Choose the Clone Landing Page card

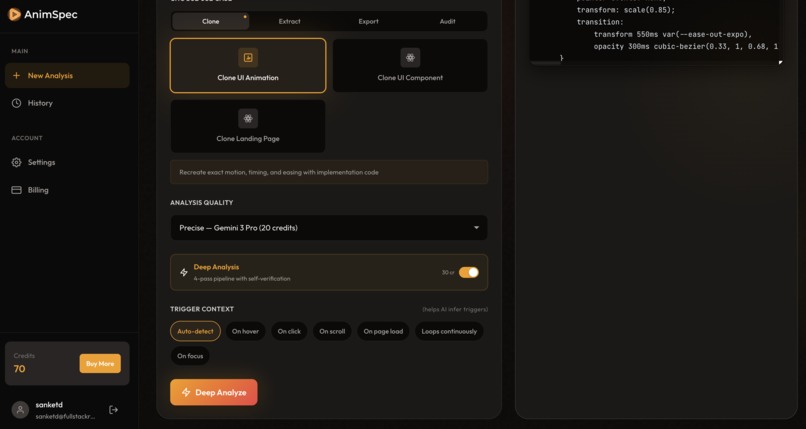click(x=248, y=126)
